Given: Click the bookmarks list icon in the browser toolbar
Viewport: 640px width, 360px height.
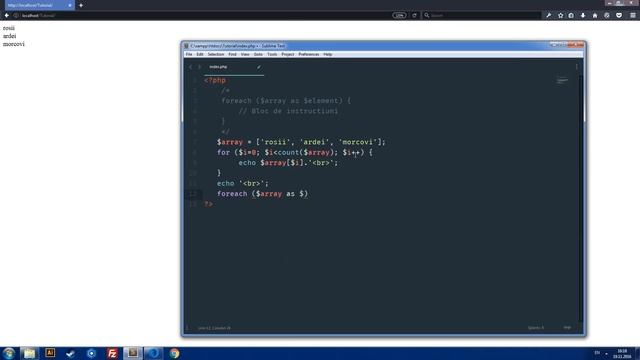Looking at the screenshot, I should [x=571, y=16].
